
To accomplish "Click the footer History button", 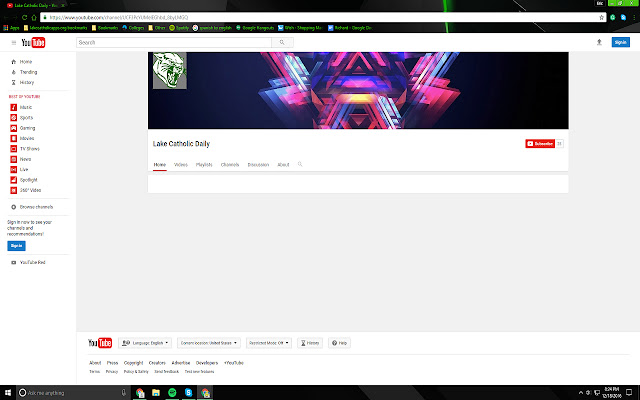I will click(x=310, y=343).
